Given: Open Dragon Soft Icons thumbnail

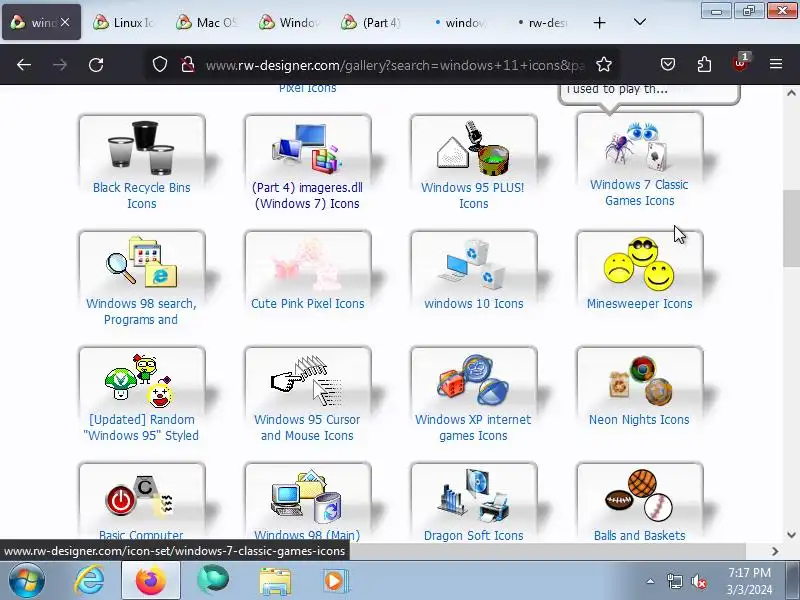Looking at the screenshot, I should 473,495.
